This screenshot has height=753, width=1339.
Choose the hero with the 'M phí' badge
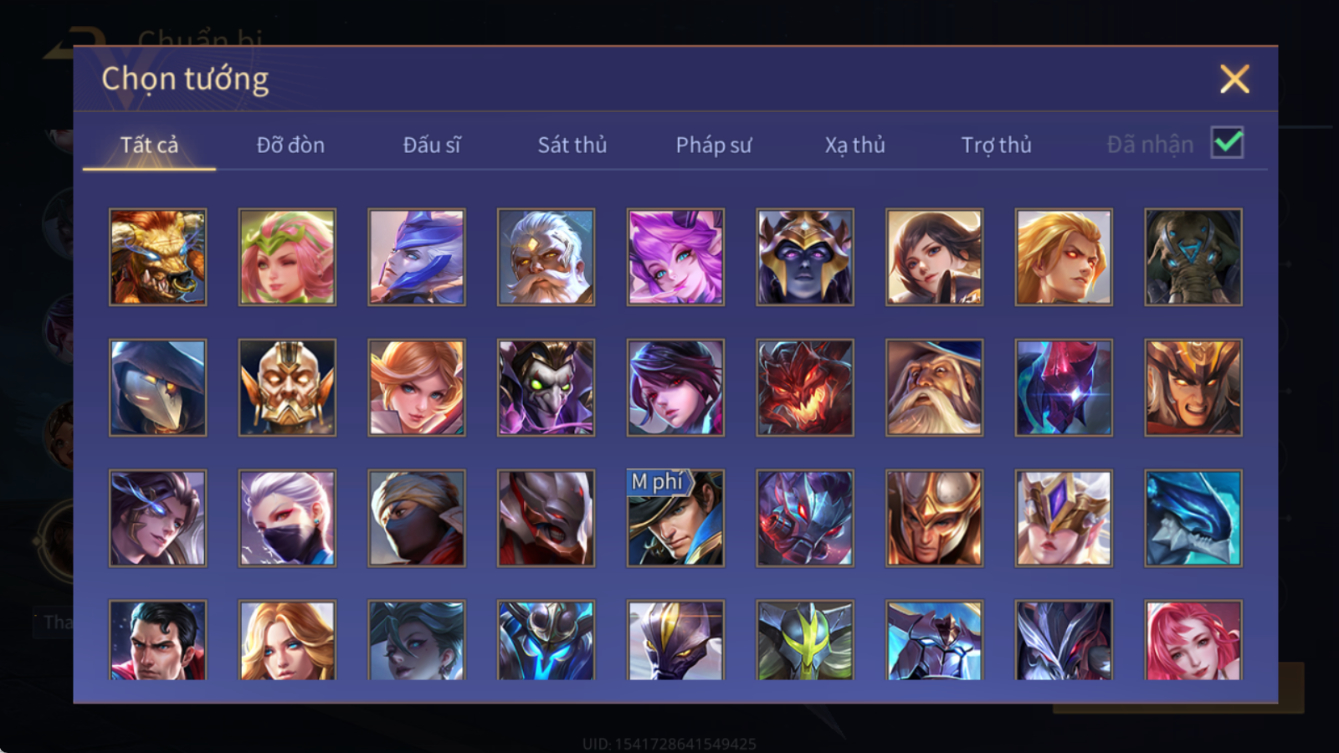tap(676, 518)
